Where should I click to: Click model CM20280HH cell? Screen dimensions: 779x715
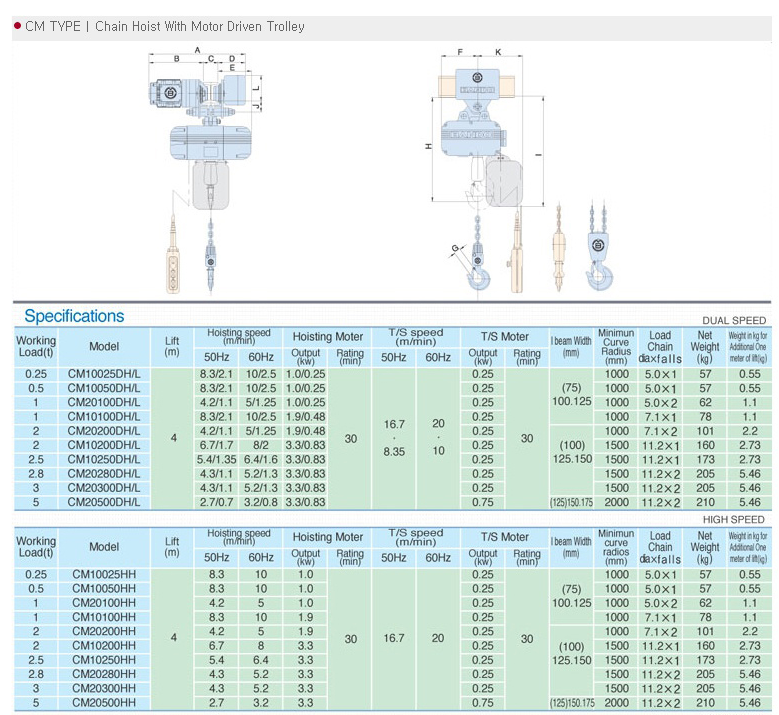click(104, 674)
